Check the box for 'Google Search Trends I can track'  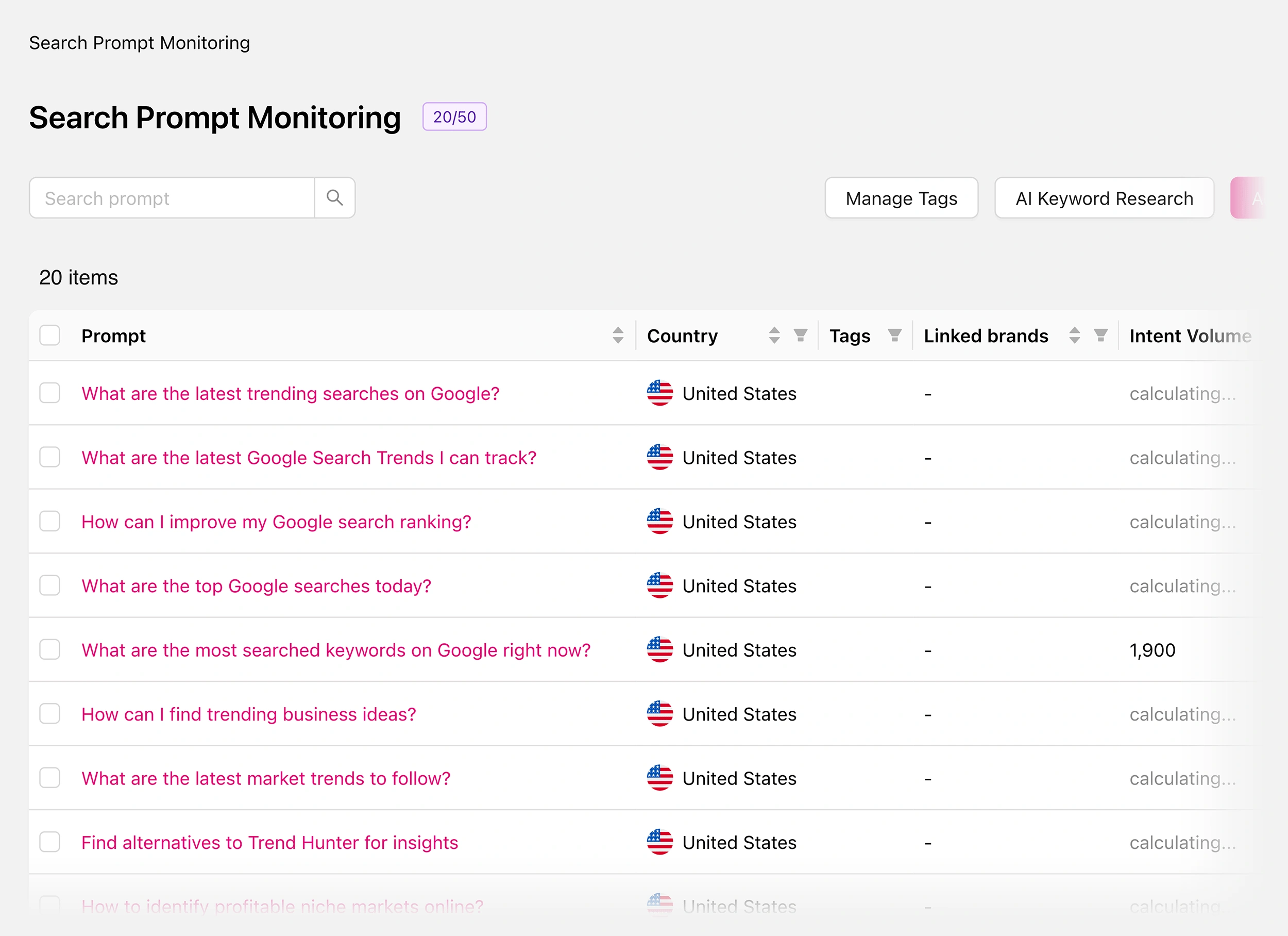50,458
